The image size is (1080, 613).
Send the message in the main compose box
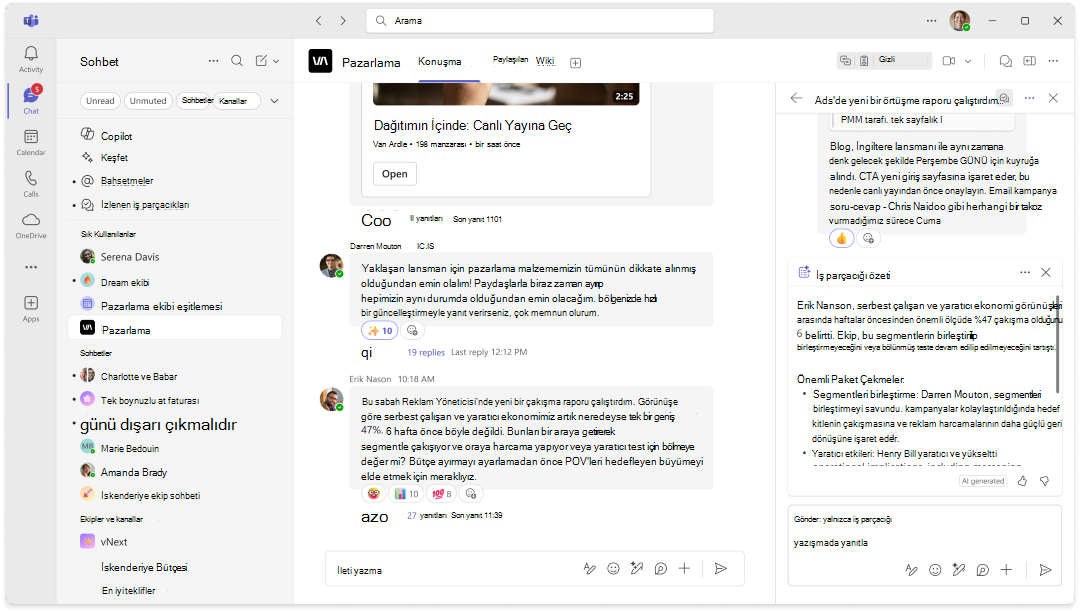coord(720,569)
